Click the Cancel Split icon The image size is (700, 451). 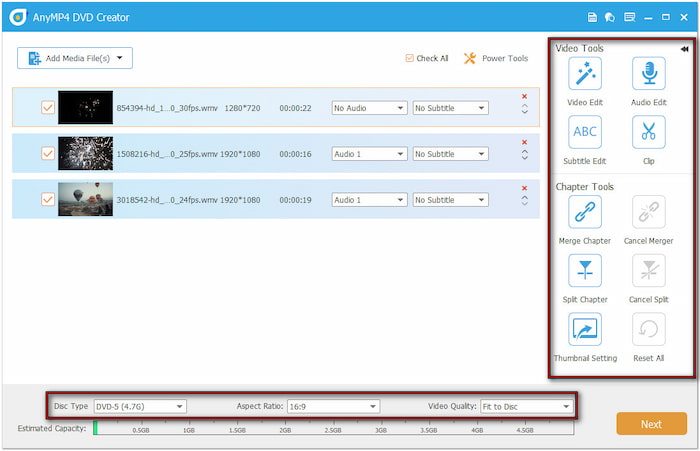click(x=649, y=271)
